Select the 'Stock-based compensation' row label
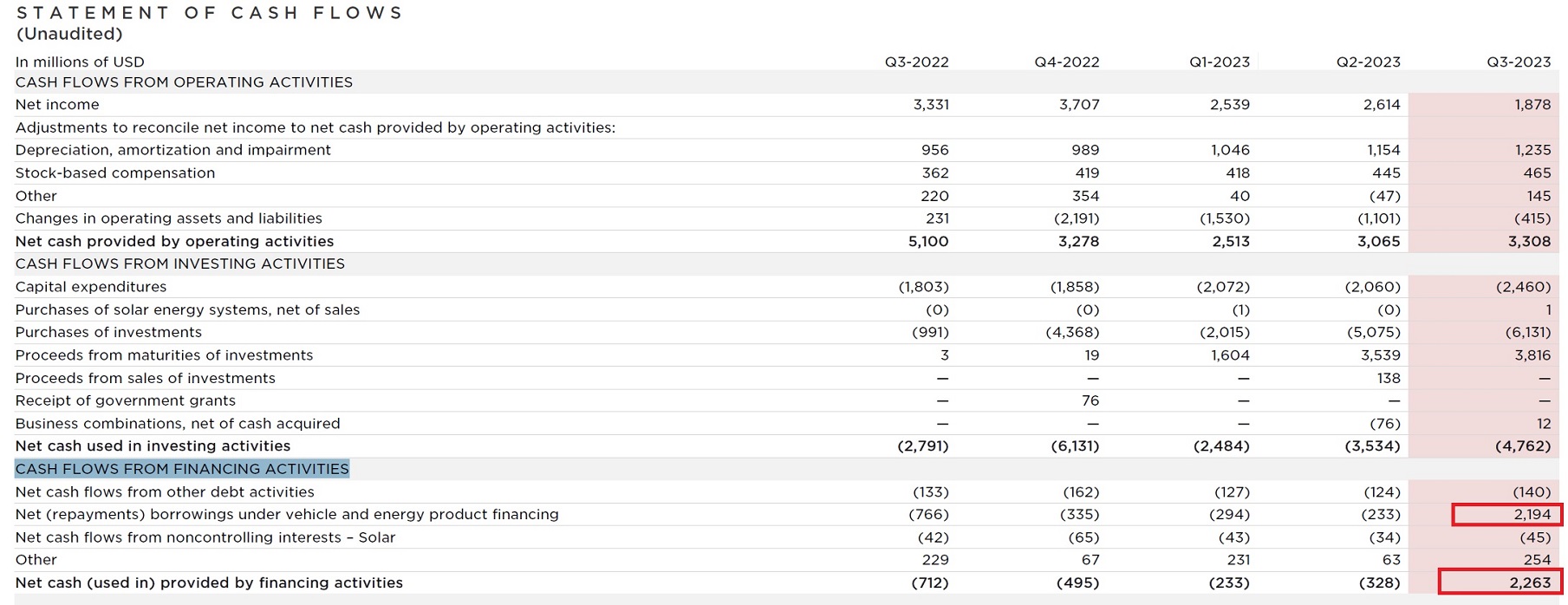The image size is (1568, 605). [x=115, y=173]
